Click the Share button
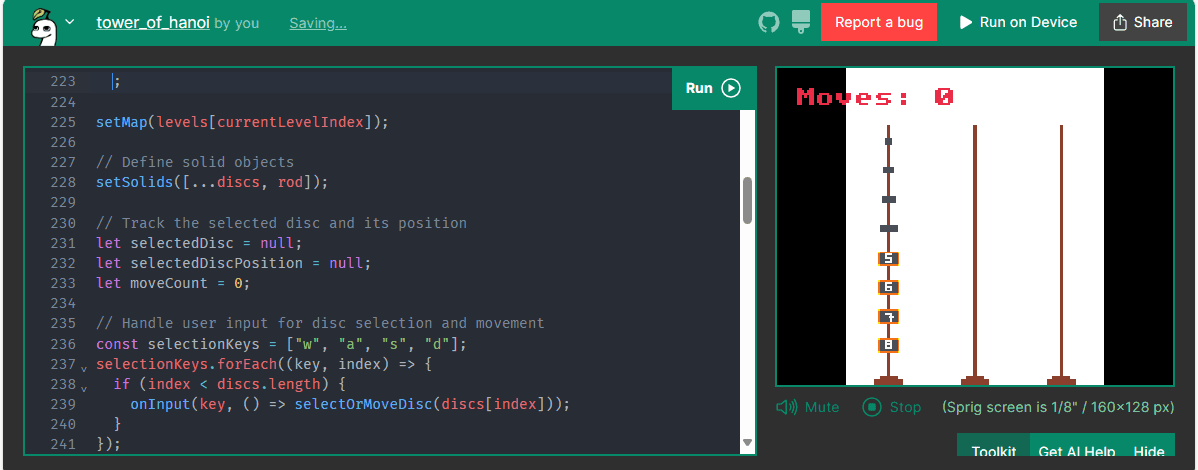Viewport: 1198px width, 470px height. [1142, 22]
